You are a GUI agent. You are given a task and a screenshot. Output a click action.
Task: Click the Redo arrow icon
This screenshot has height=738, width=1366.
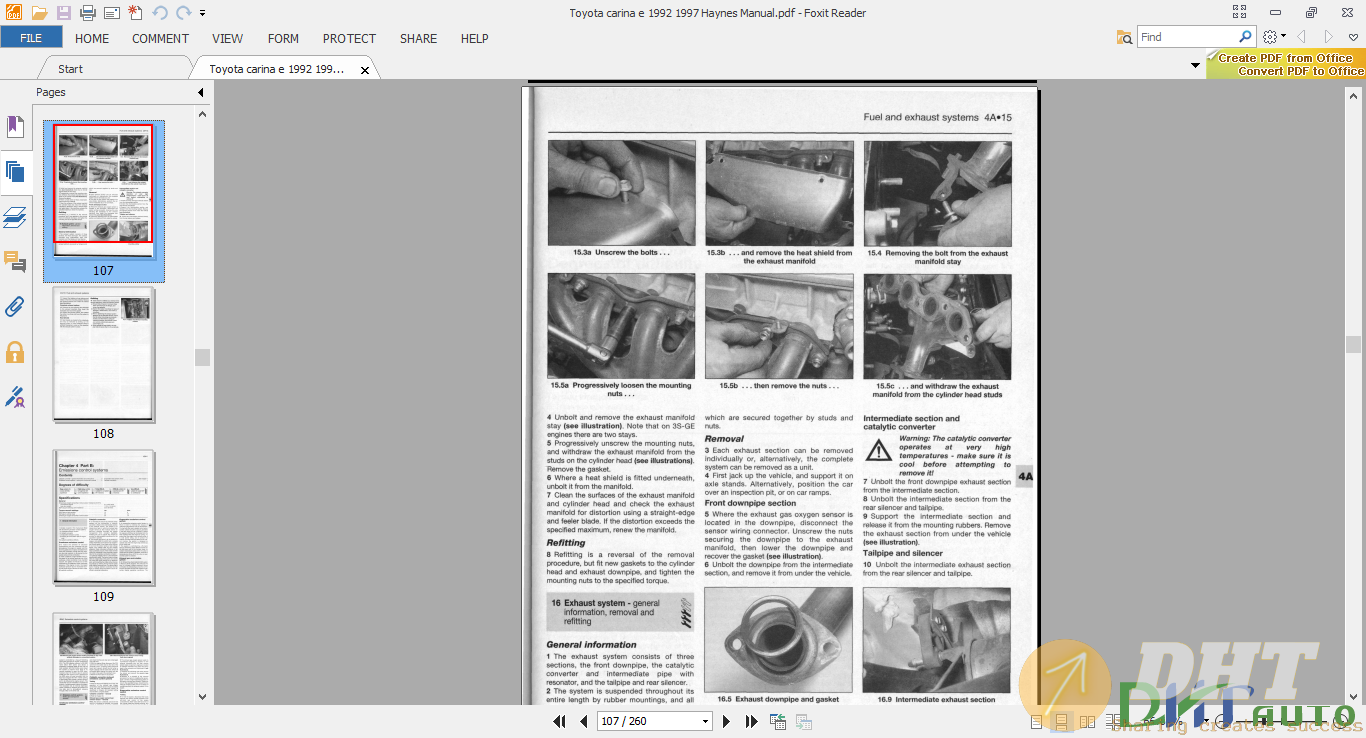point(183,13)
